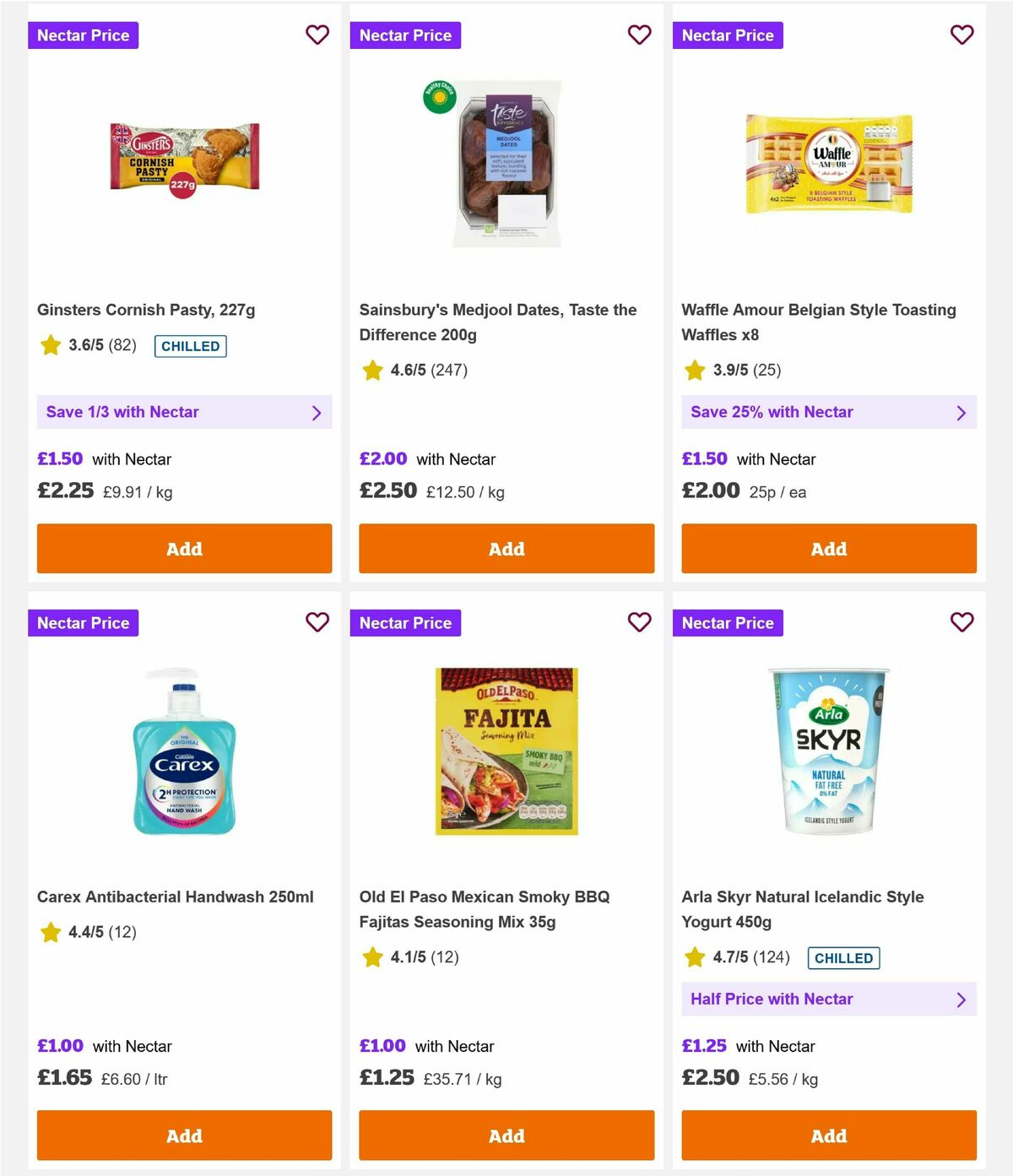Expand the Save 1/3 with Nectar offer

click(184, 412)
